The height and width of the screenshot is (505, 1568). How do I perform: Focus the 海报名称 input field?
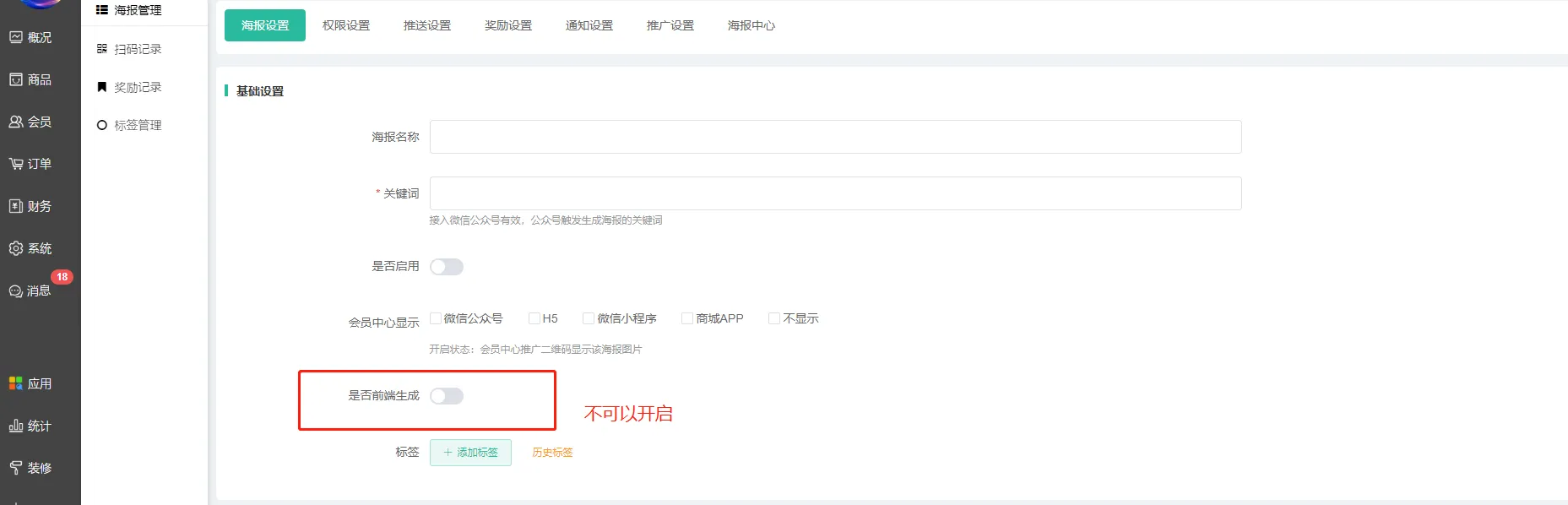point(836,137)
